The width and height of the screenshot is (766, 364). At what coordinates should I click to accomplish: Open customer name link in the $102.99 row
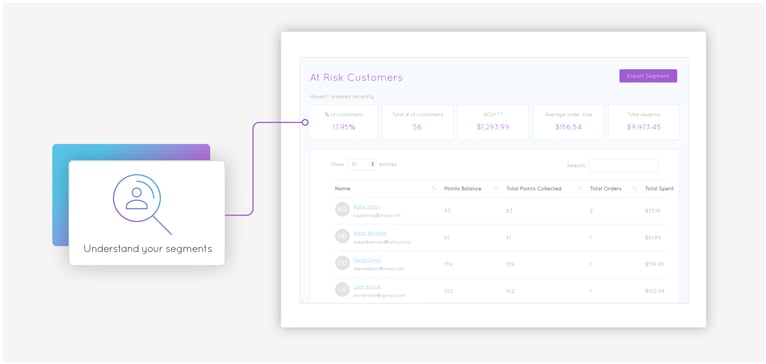367,287
